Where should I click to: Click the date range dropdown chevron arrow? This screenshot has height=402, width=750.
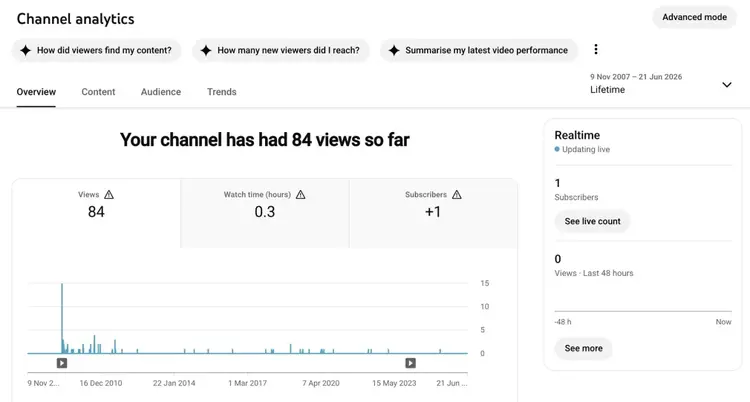[x=727, y=85]
